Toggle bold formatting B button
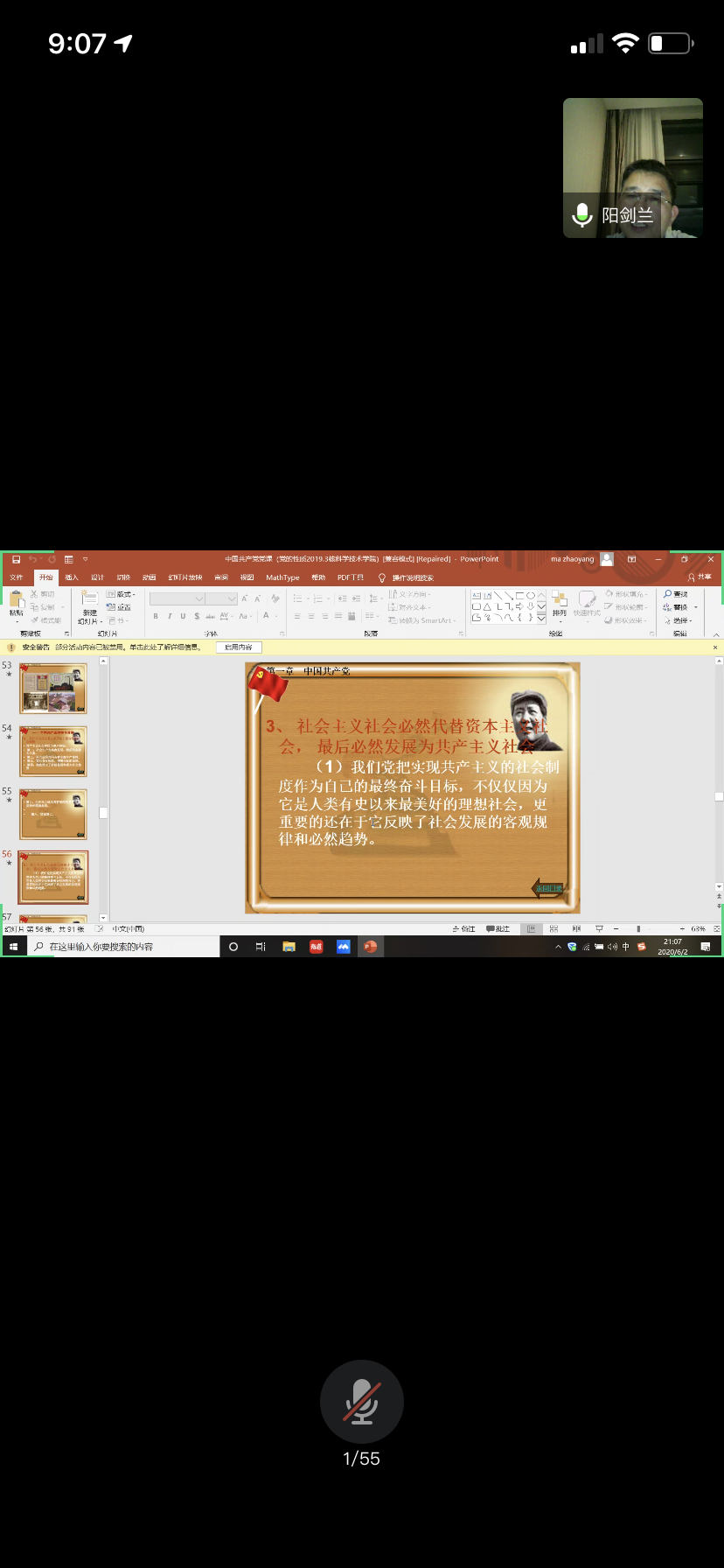This screenshot has width=724, height=1568. [156, 616]
